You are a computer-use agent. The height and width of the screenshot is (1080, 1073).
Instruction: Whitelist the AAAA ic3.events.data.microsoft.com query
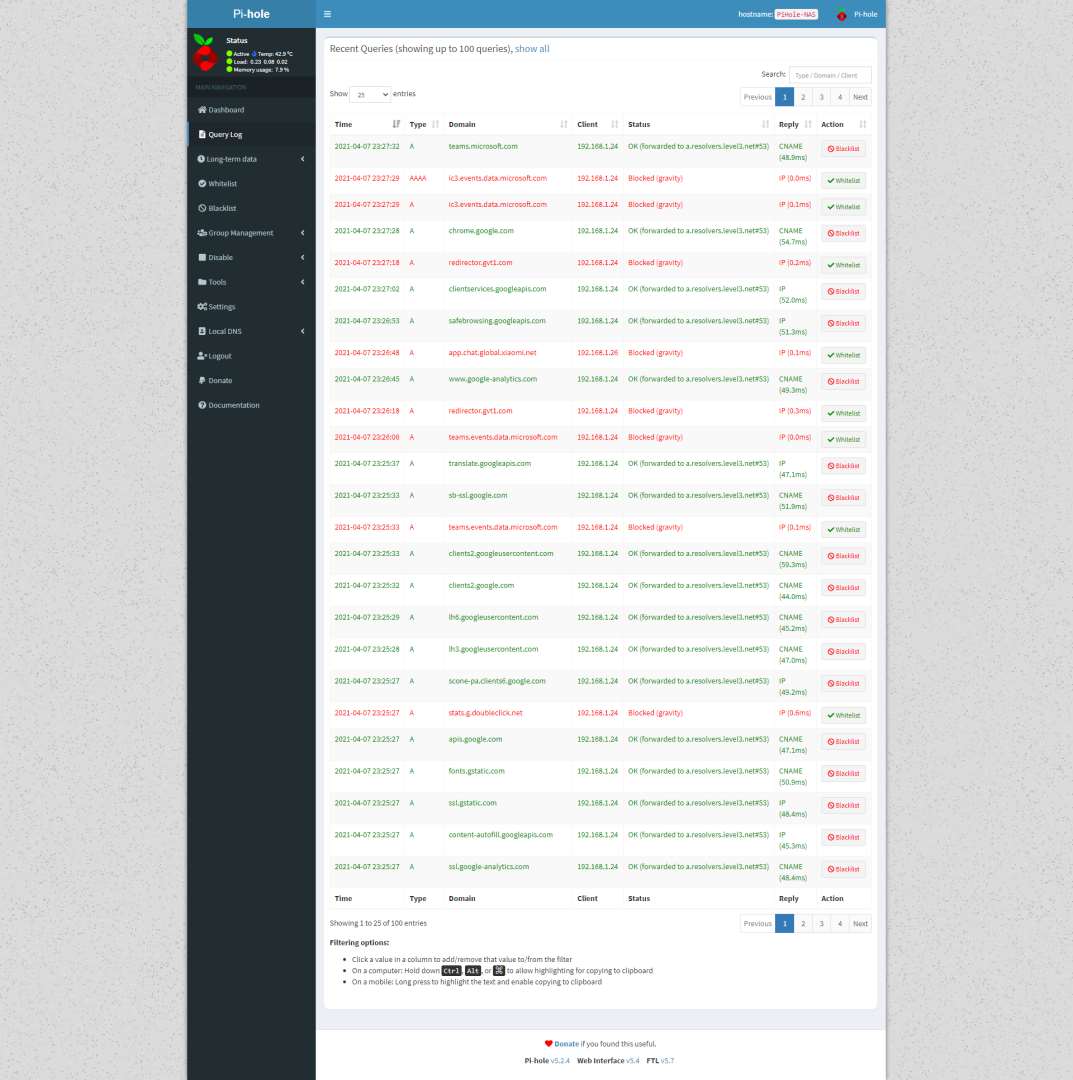[x=843, y=180]
